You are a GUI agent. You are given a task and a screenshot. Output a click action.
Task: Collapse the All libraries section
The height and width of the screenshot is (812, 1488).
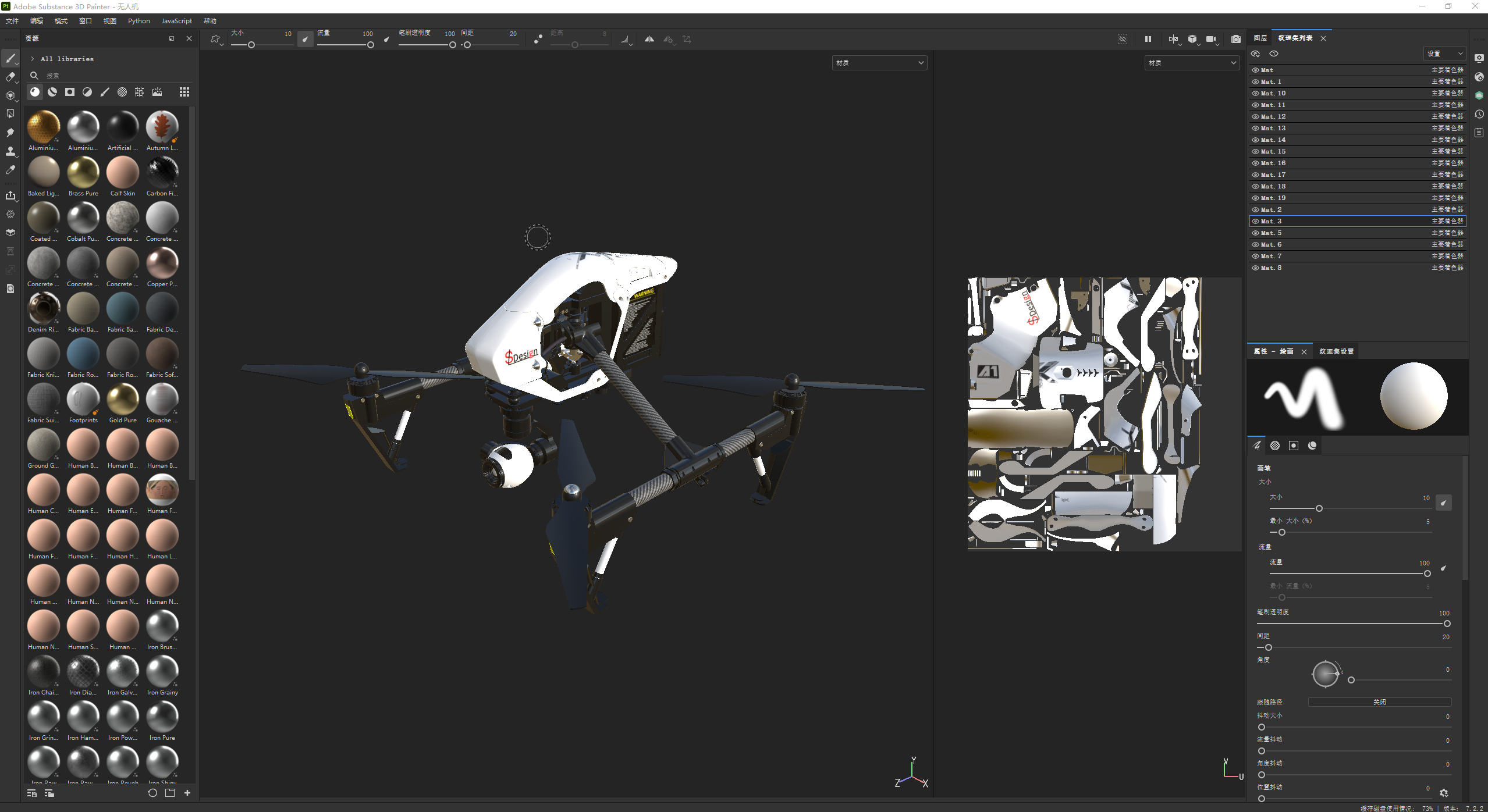click(x=32, y=58)
